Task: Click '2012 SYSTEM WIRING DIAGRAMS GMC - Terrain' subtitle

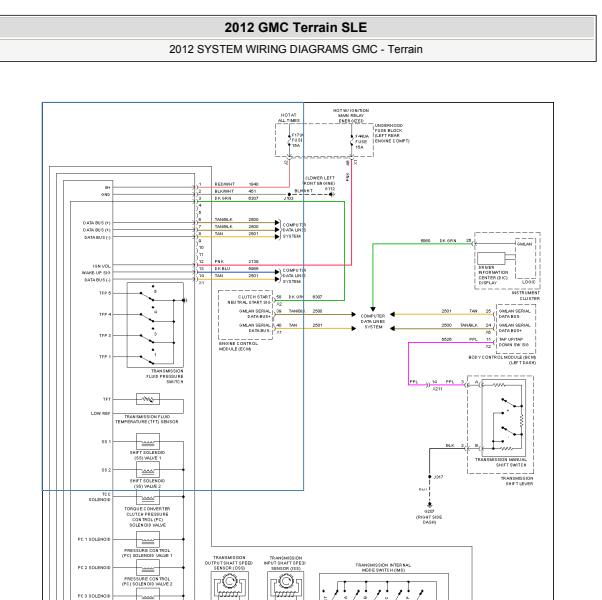Action: pos(296,49)
